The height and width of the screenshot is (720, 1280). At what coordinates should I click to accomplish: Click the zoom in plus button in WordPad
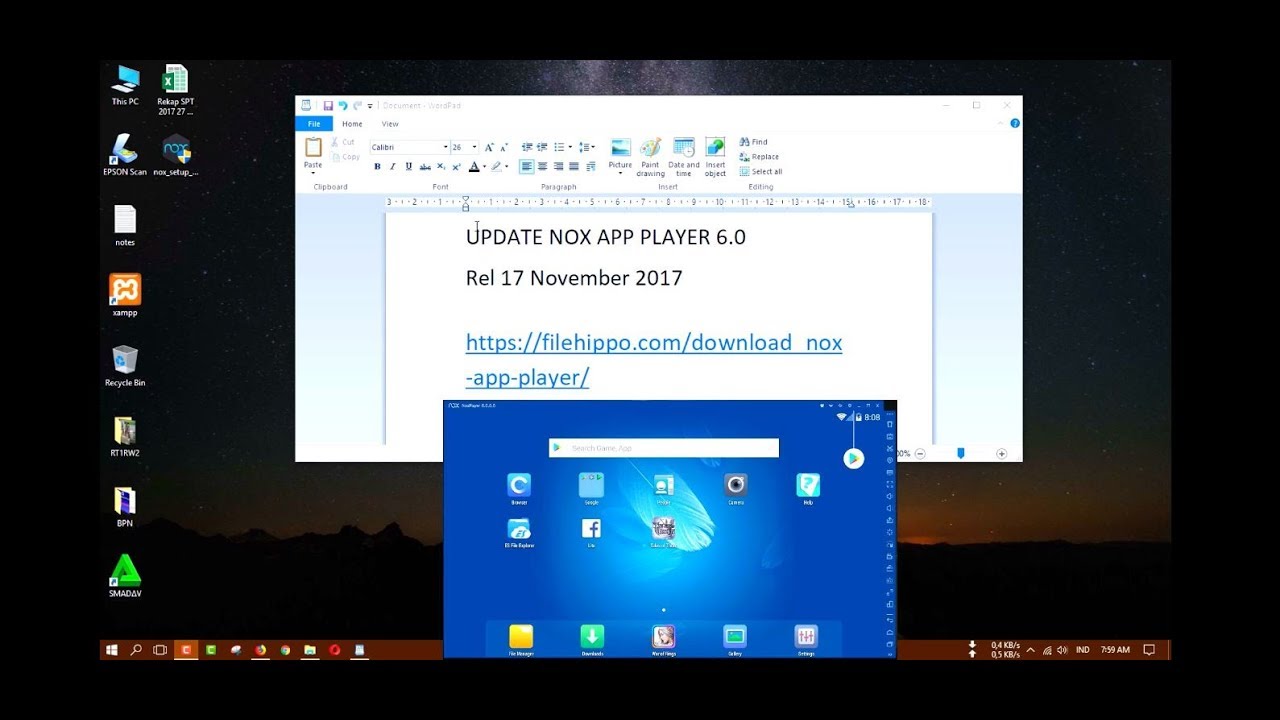[1001, 453]
